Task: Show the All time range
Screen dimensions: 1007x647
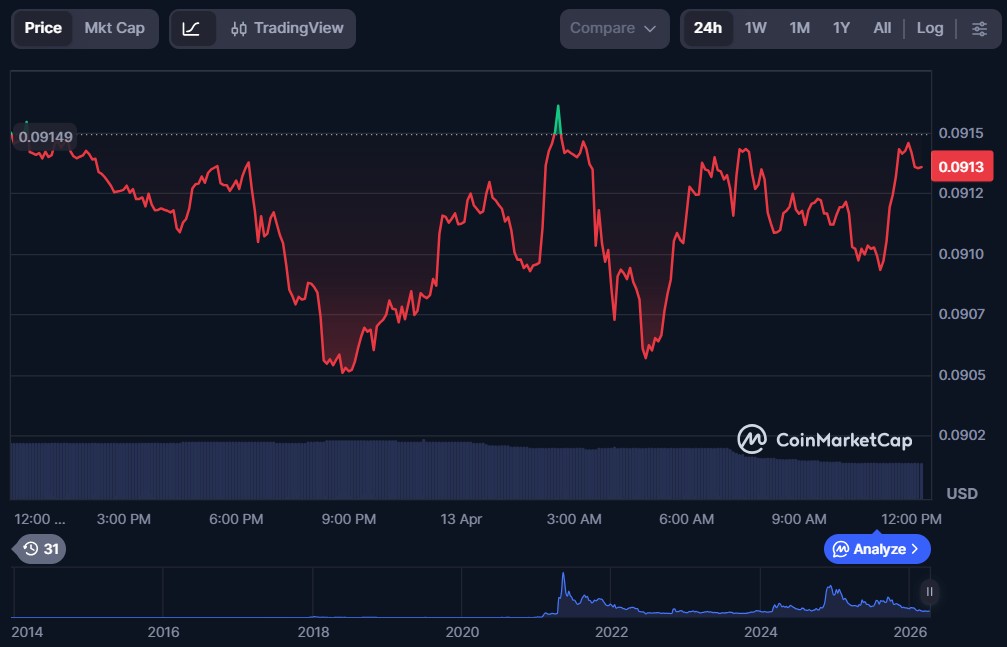Action: click(882, 28)
